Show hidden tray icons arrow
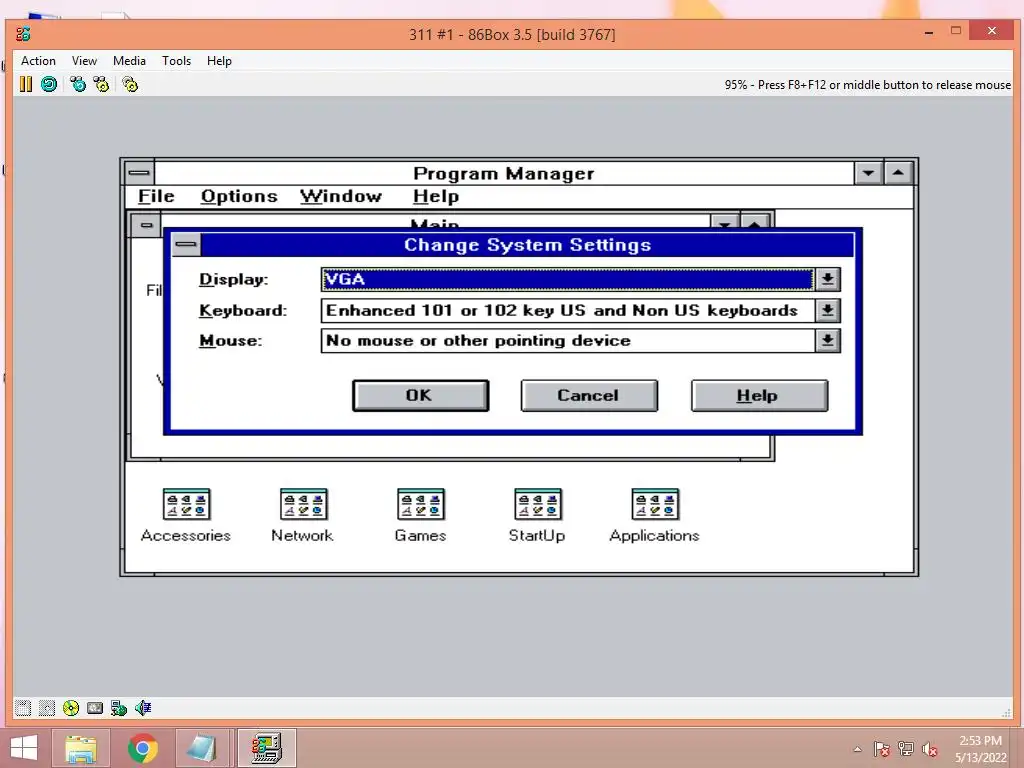The image size is (1024, 768). click(x=857, y=749)
